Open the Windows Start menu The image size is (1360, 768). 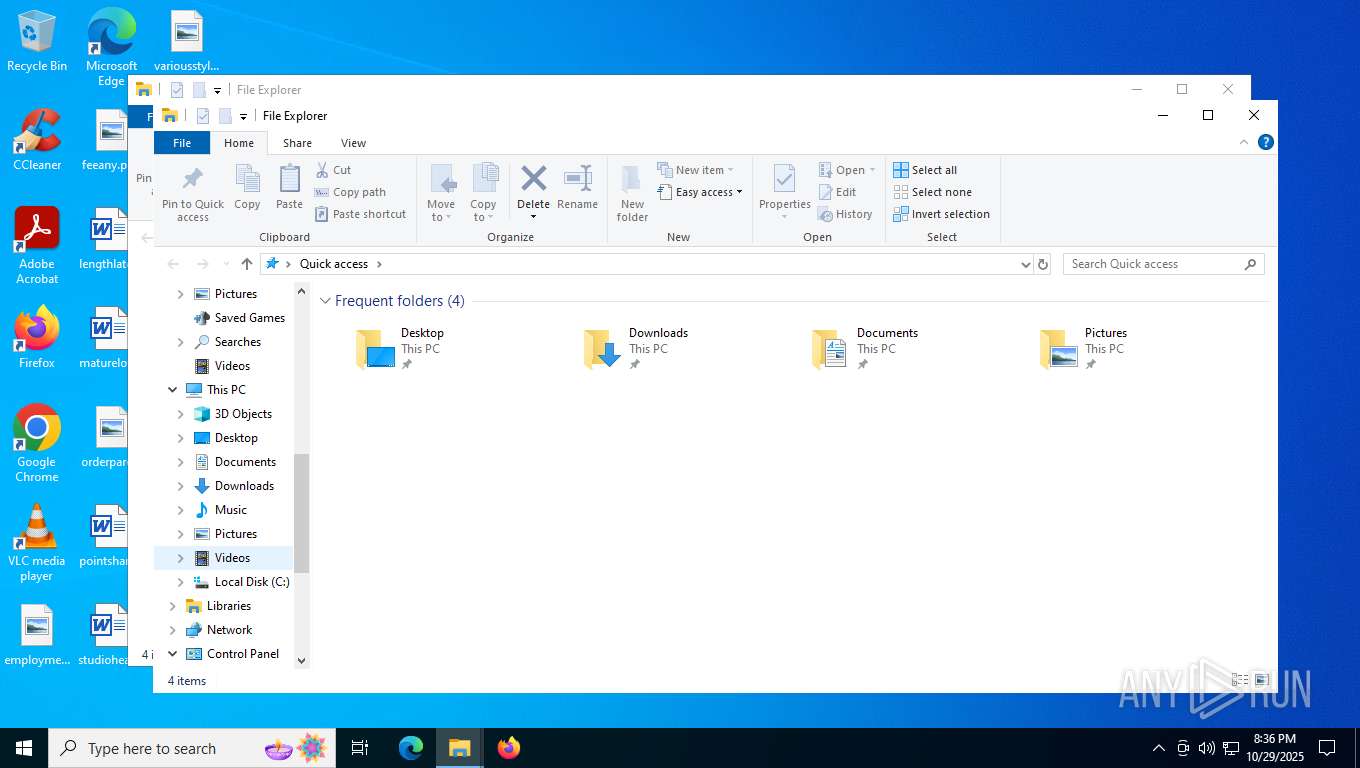pyautogui.click(x=24, y=748)
